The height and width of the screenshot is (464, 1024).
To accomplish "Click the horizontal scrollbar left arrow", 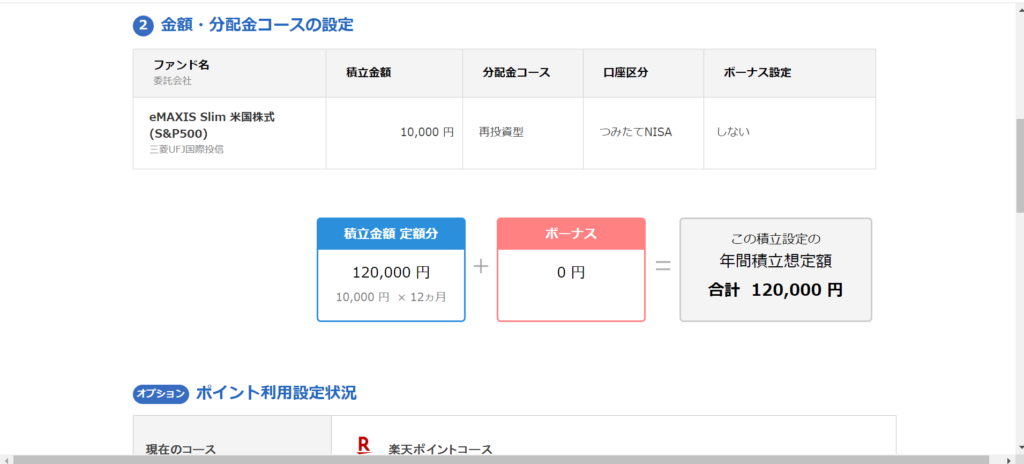I will click(5, 459).
